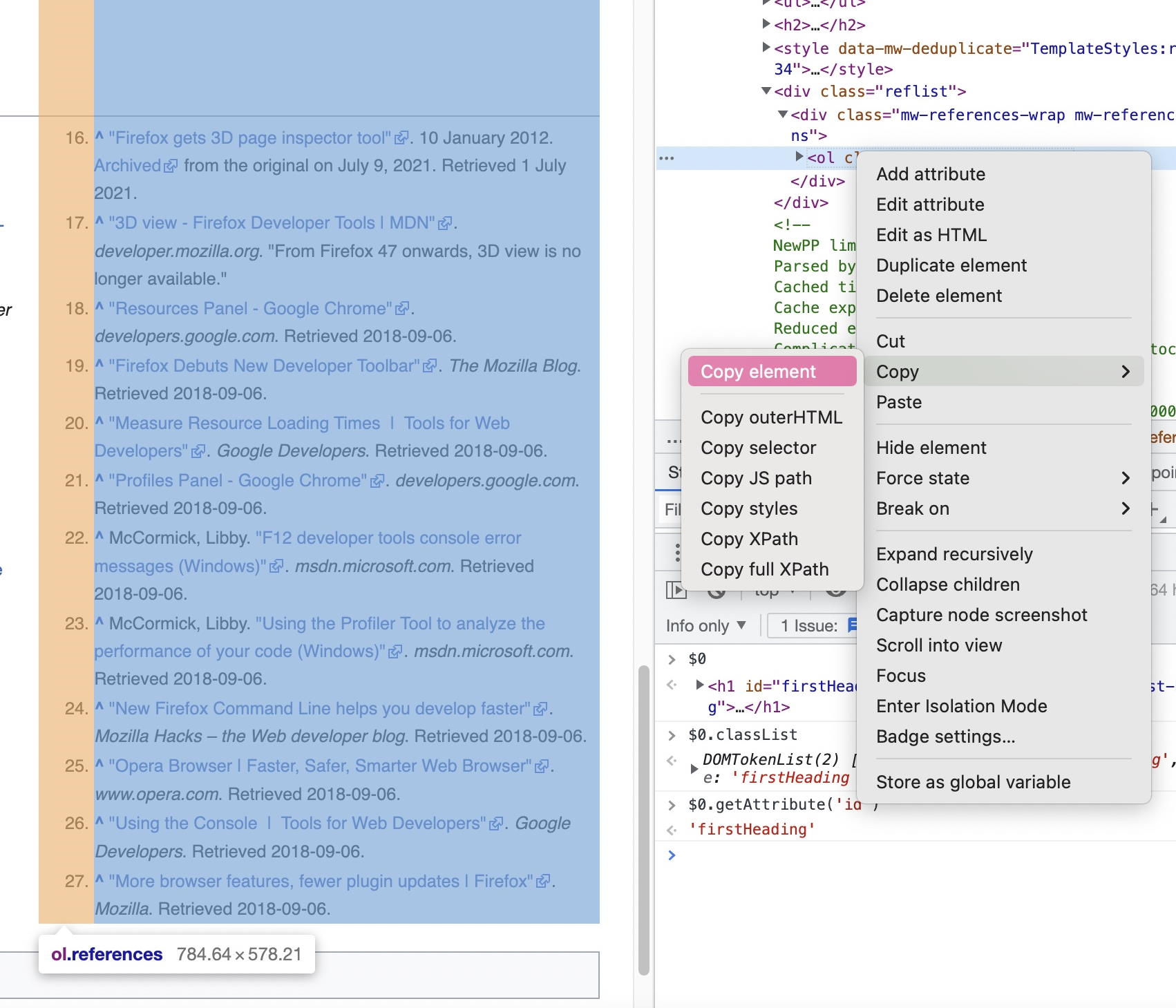Select Copy outerHTML option

pos(772,417)
